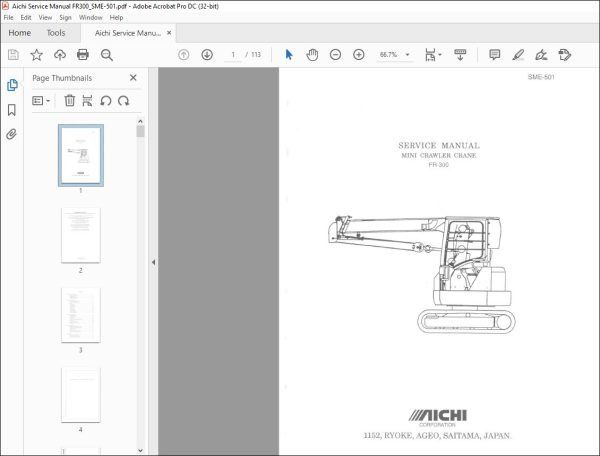This screenshot has height=456, width=600.
Task: Open the sign document tool
Action: click(x=541, y=55)
